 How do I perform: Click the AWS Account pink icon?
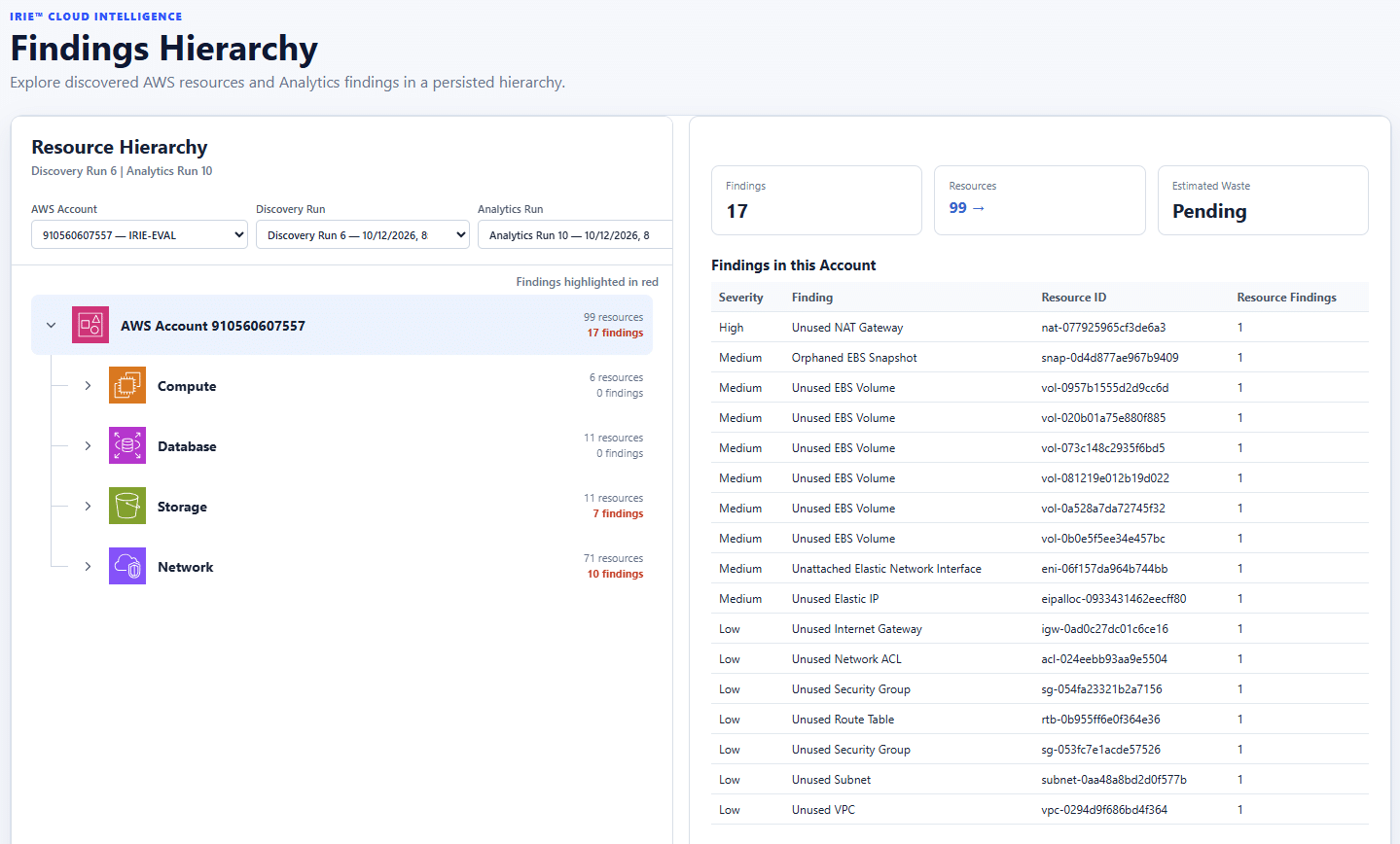coord(90,325)
